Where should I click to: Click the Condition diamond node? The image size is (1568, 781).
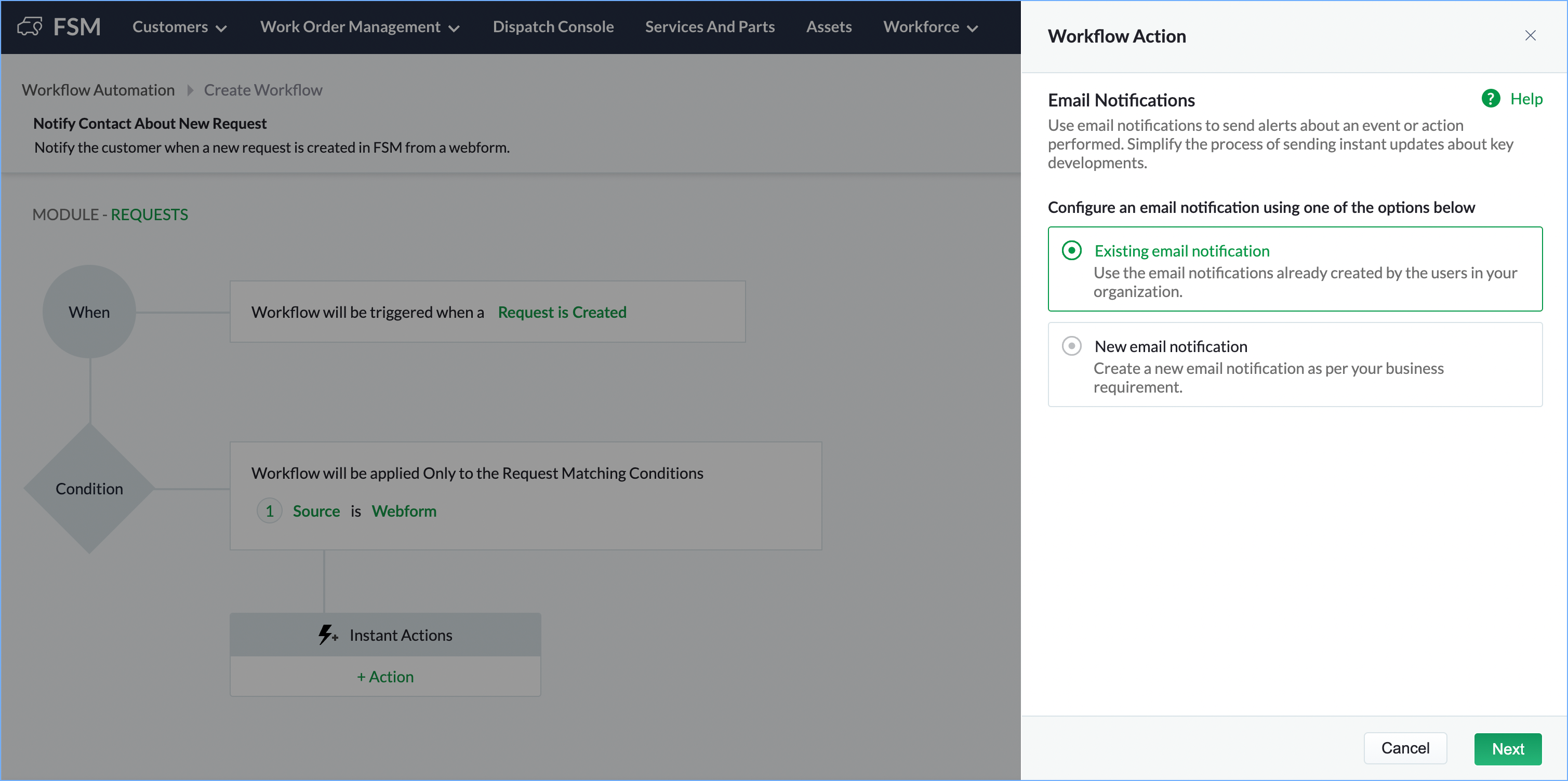tap(89, 489)
